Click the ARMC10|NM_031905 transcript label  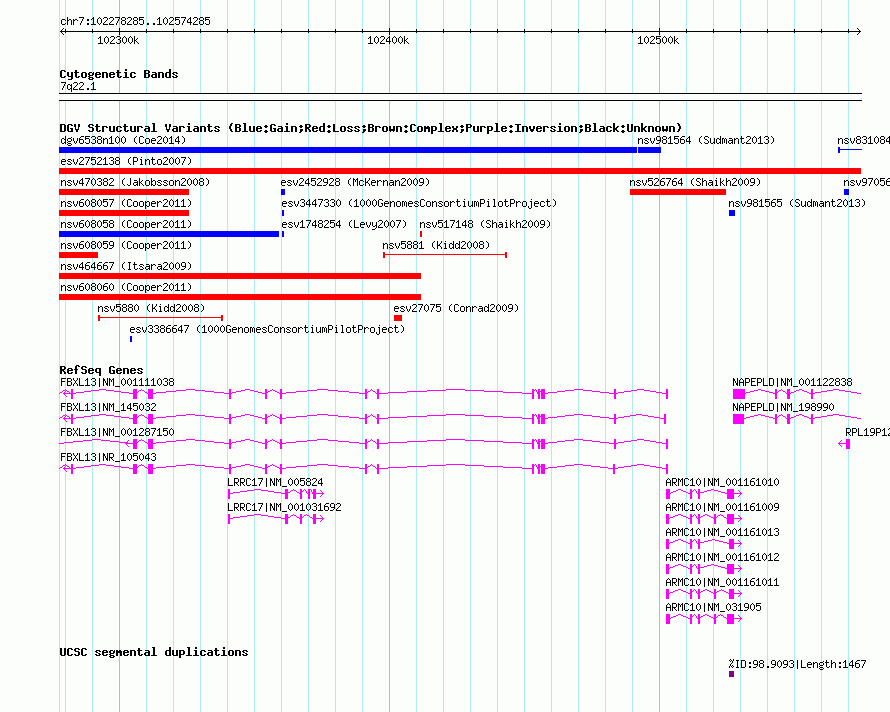point(713,608)
